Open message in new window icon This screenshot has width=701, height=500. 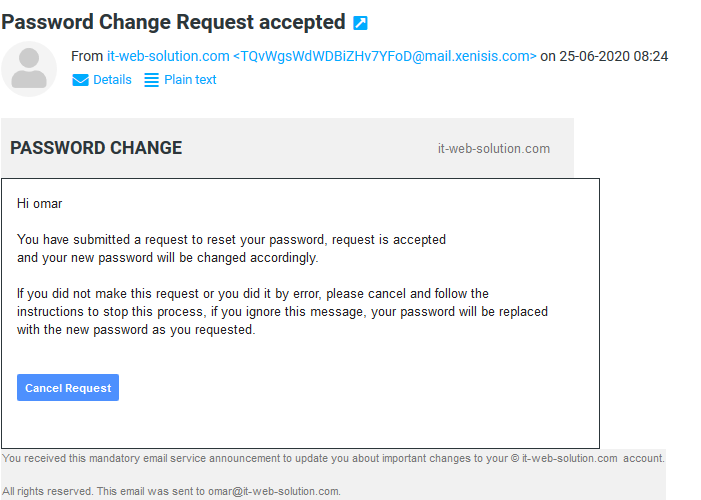click(x=360, y=23)
